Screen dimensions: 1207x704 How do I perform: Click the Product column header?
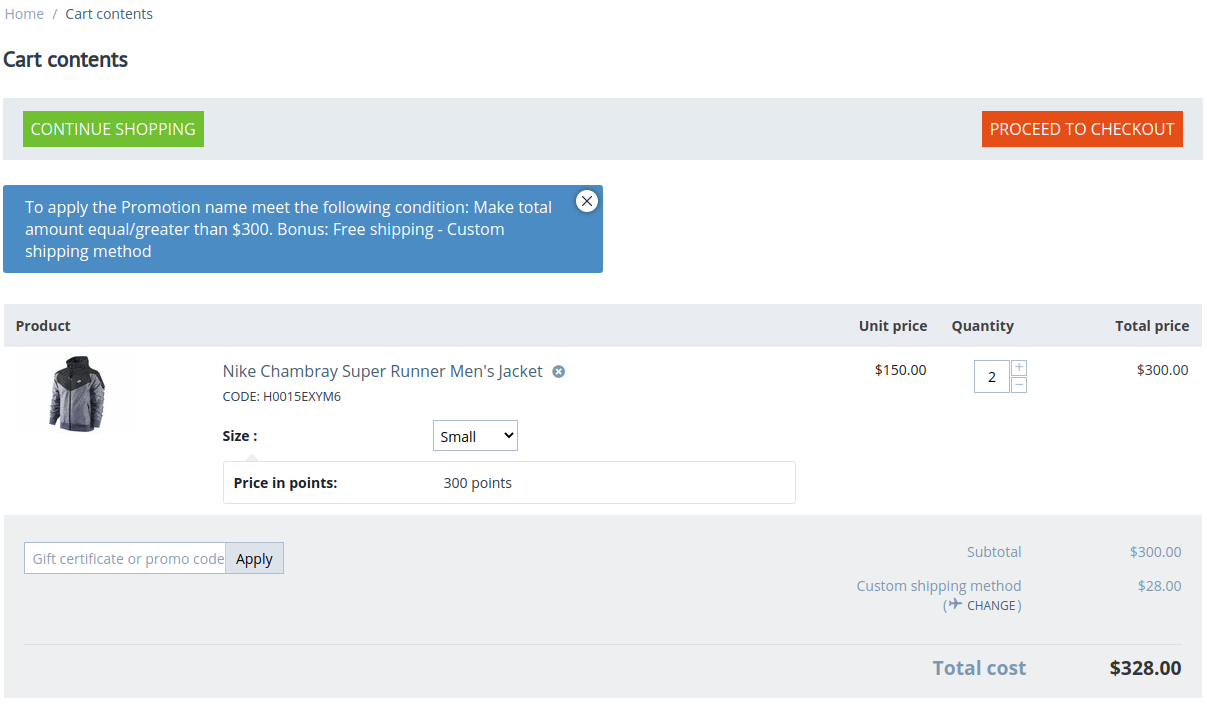point(43,326)
